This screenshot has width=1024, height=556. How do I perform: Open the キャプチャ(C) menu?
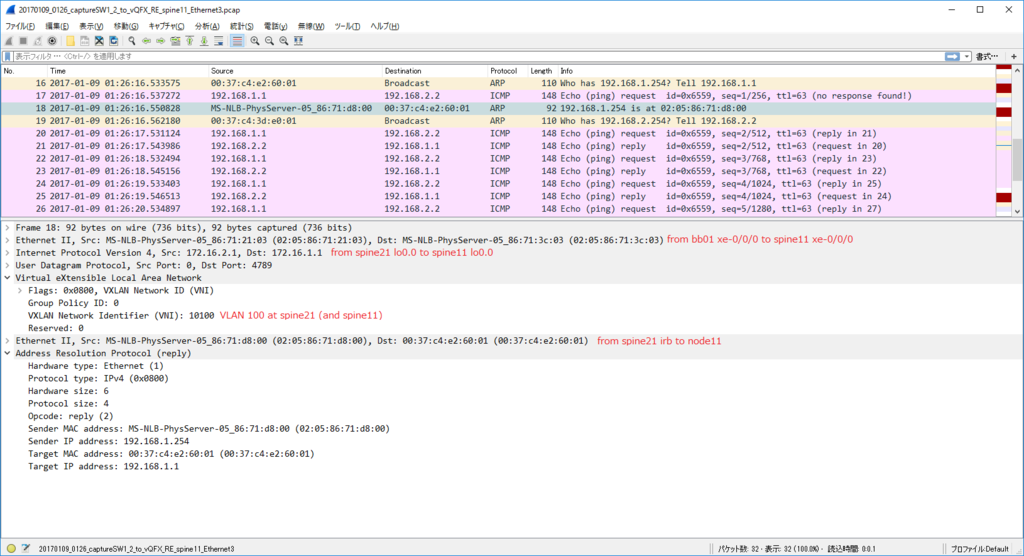(x=167, y=26)
